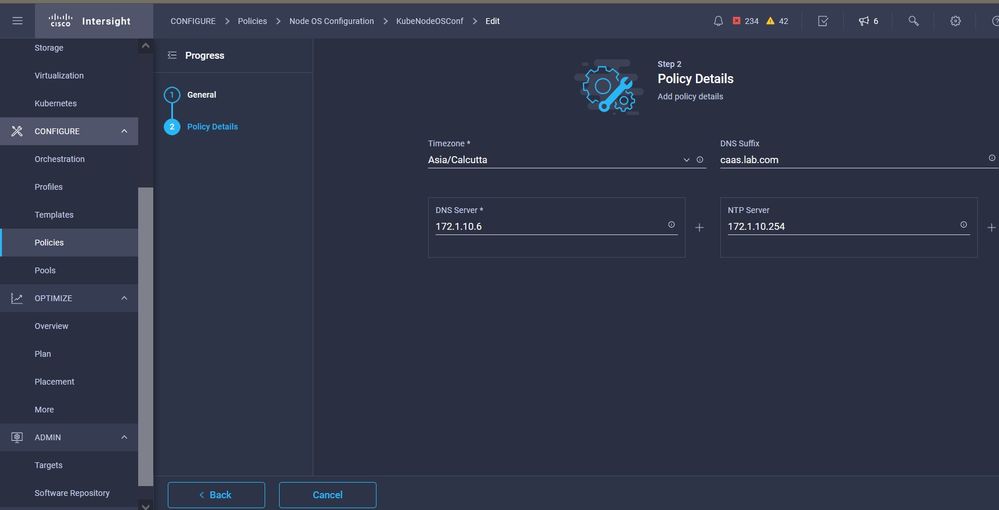Click the OPTIMIZE chart icon

click(x=17, y=298)
